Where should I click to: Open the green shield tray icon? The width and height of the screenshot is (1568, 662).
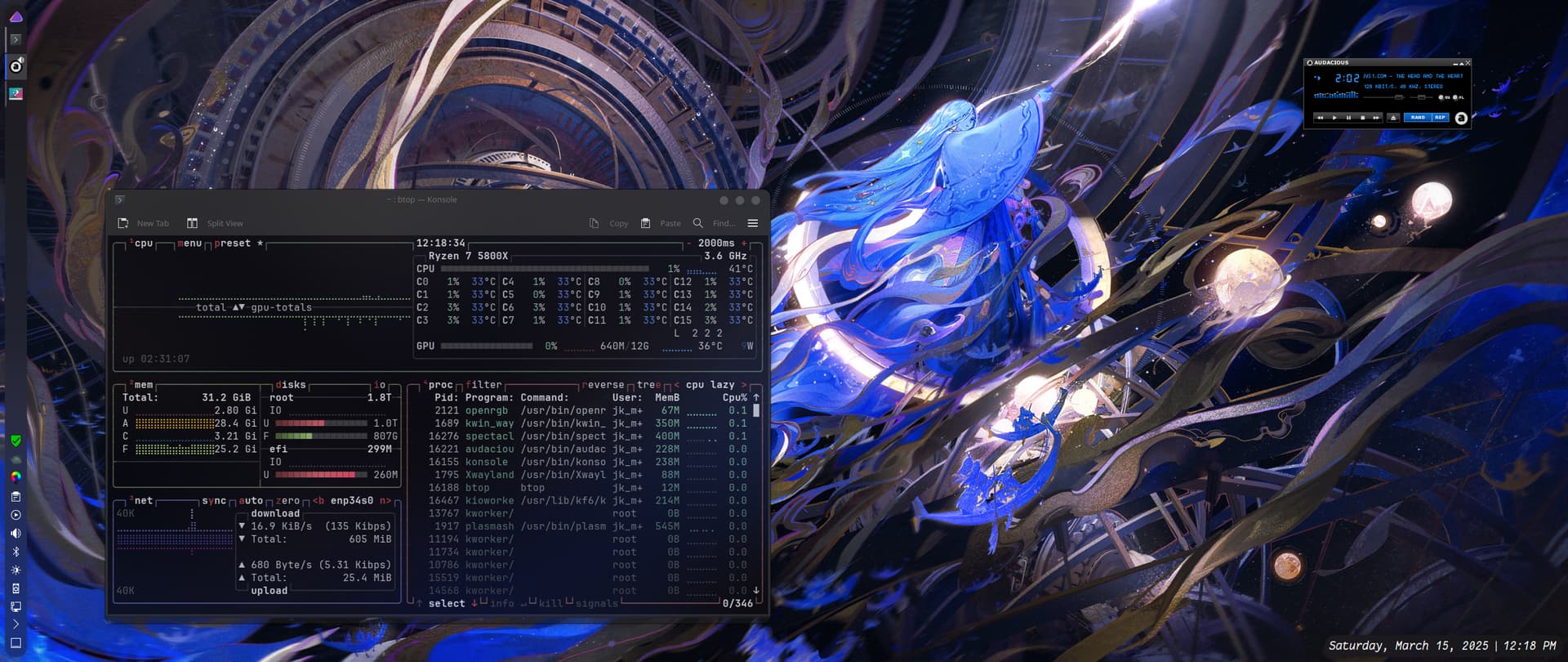(16, 441)
